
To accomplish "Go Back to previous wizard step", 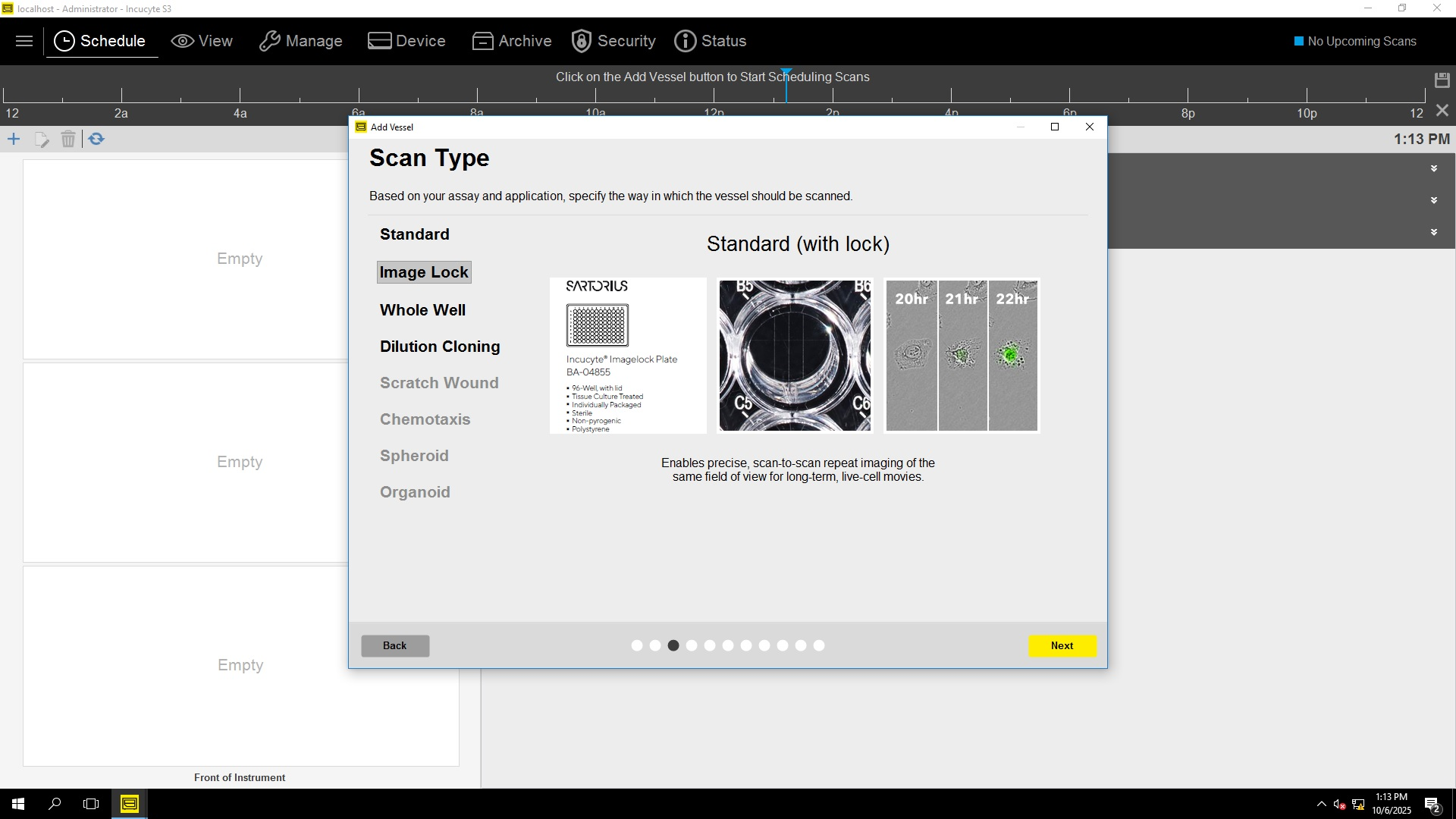I will [394, 646].
